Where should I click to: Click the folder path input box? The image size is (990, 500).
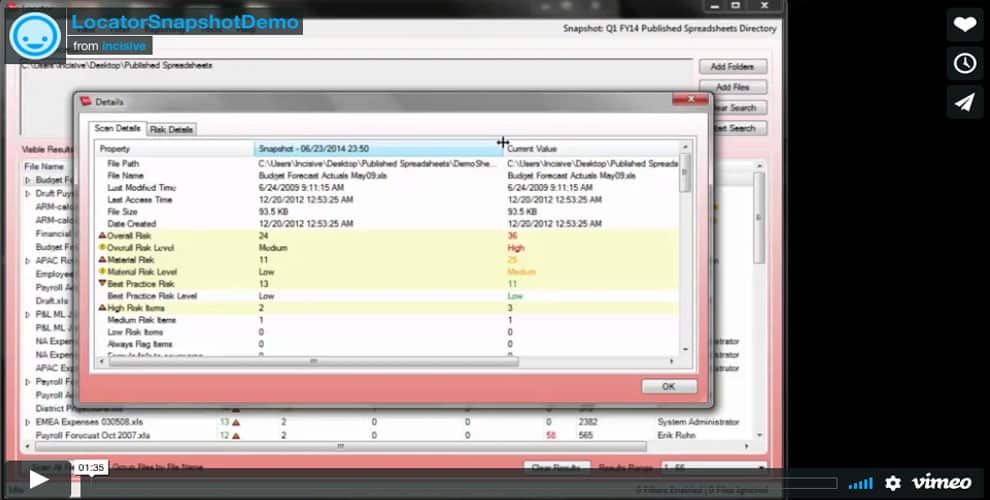[357, 95]
